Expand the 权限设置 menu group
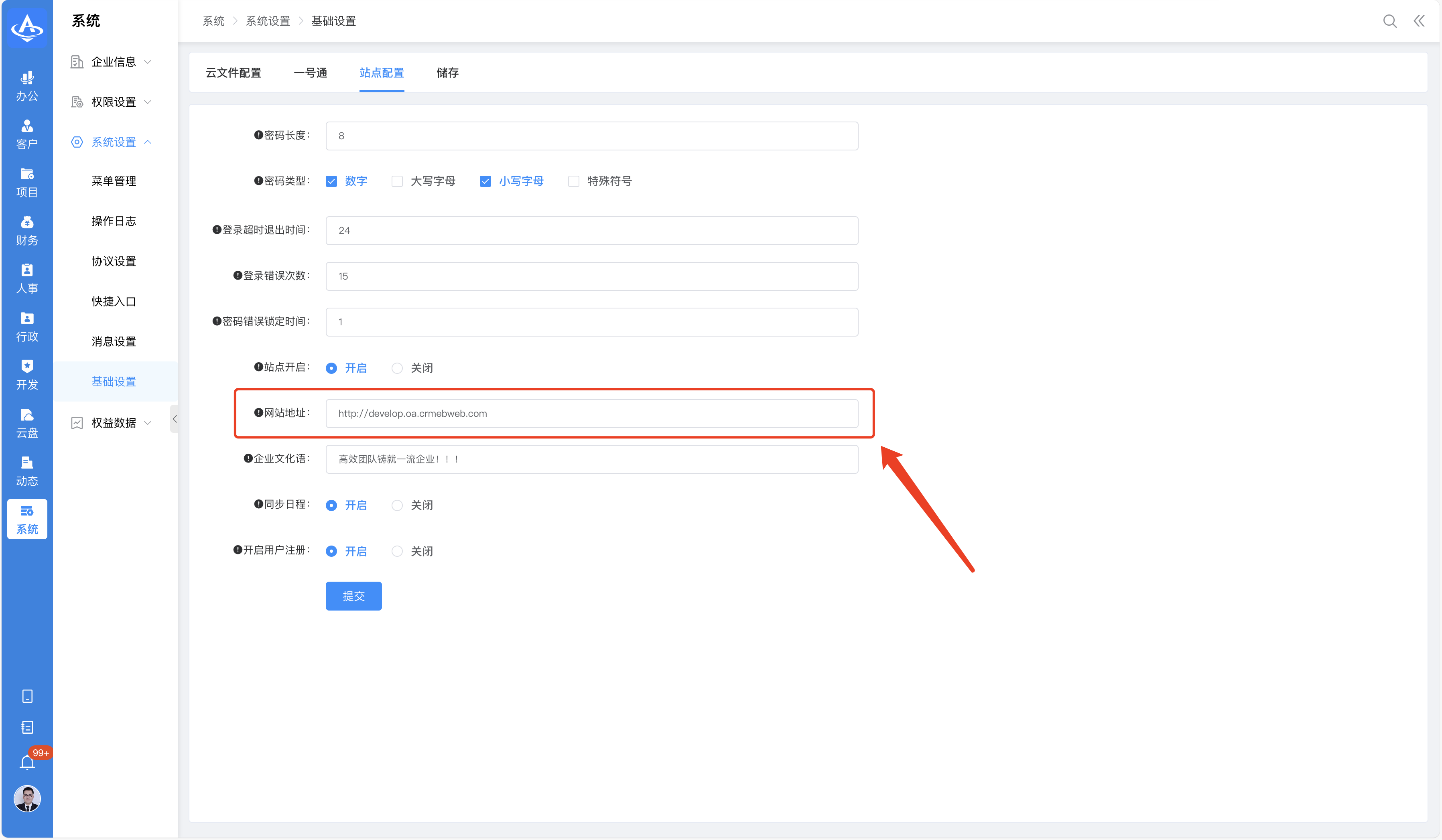The width and height of the screenshot is (1442, 840). [x=113, y=102]
